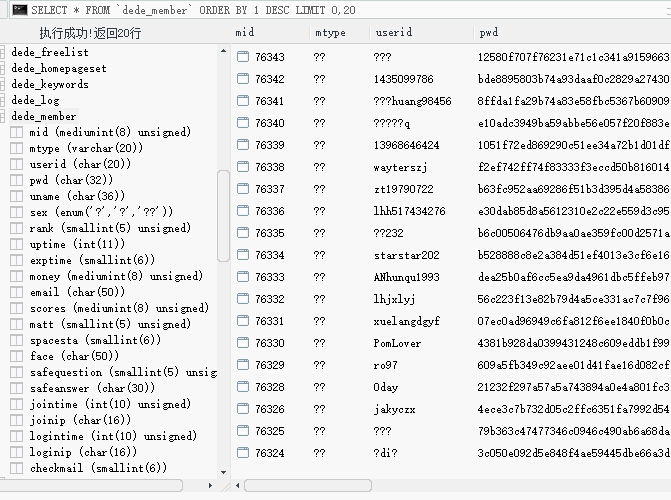Select the dede_freelist table
Screen dimensions: 671x500
coord(50,52)
